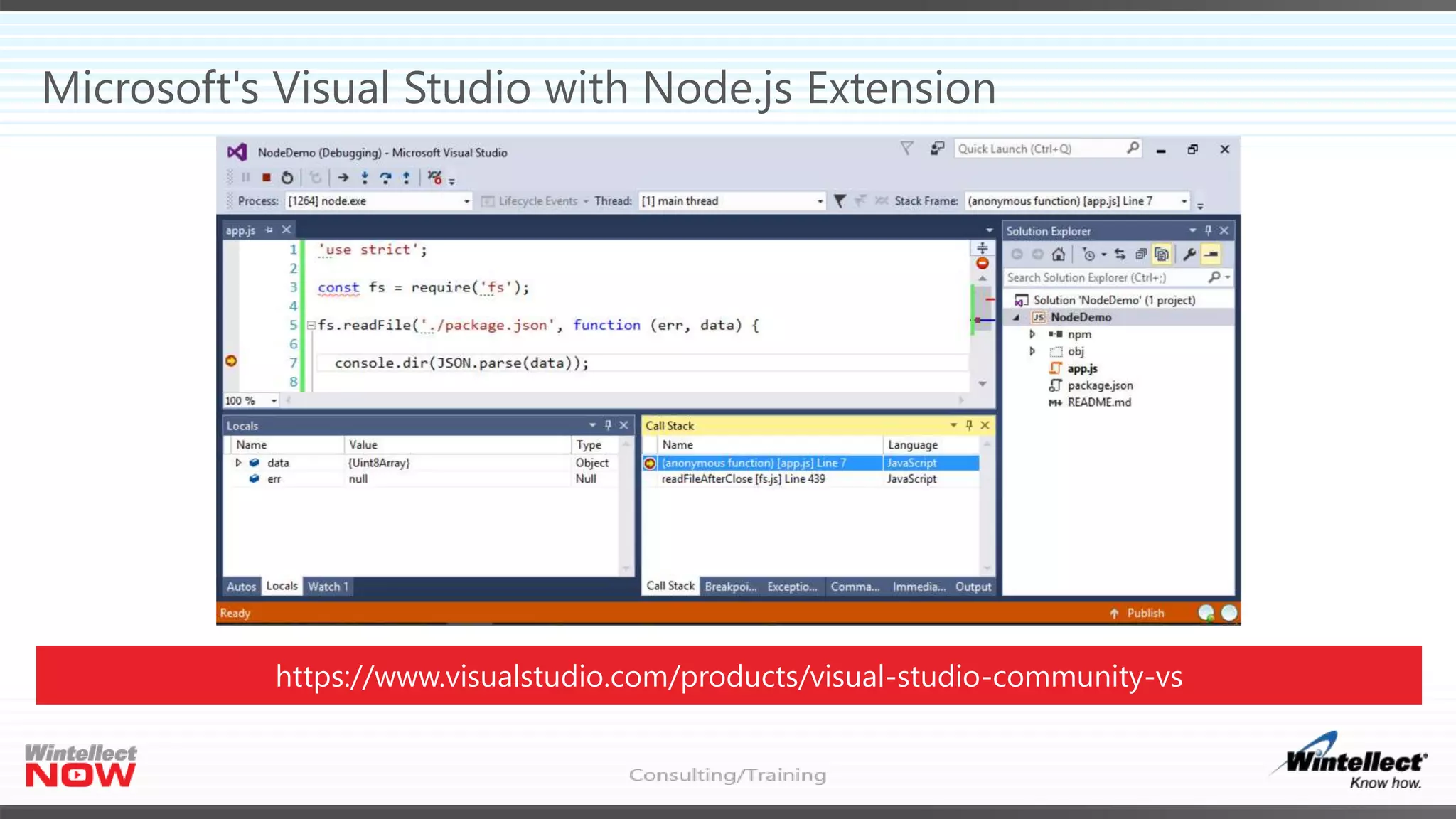Click the Step Over icon

385,178
